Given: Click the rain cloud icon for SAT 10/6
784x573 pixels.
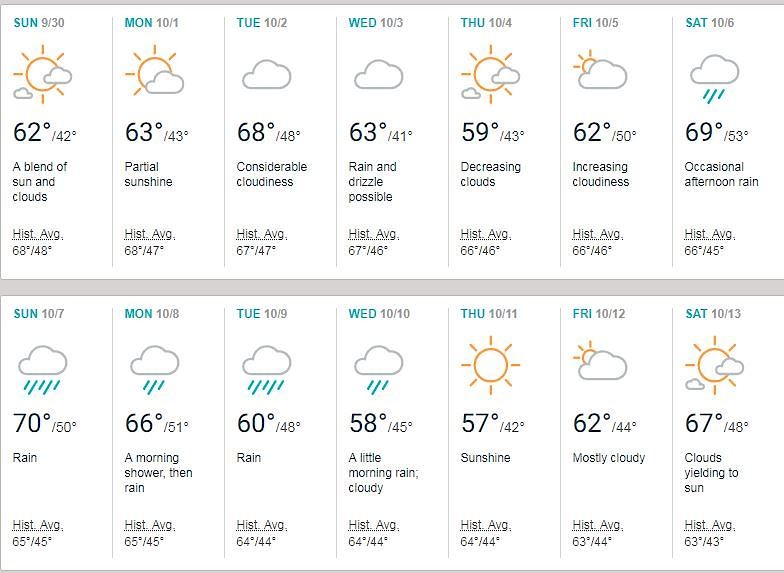Looking at the screenshot, I should click(714, 79).
